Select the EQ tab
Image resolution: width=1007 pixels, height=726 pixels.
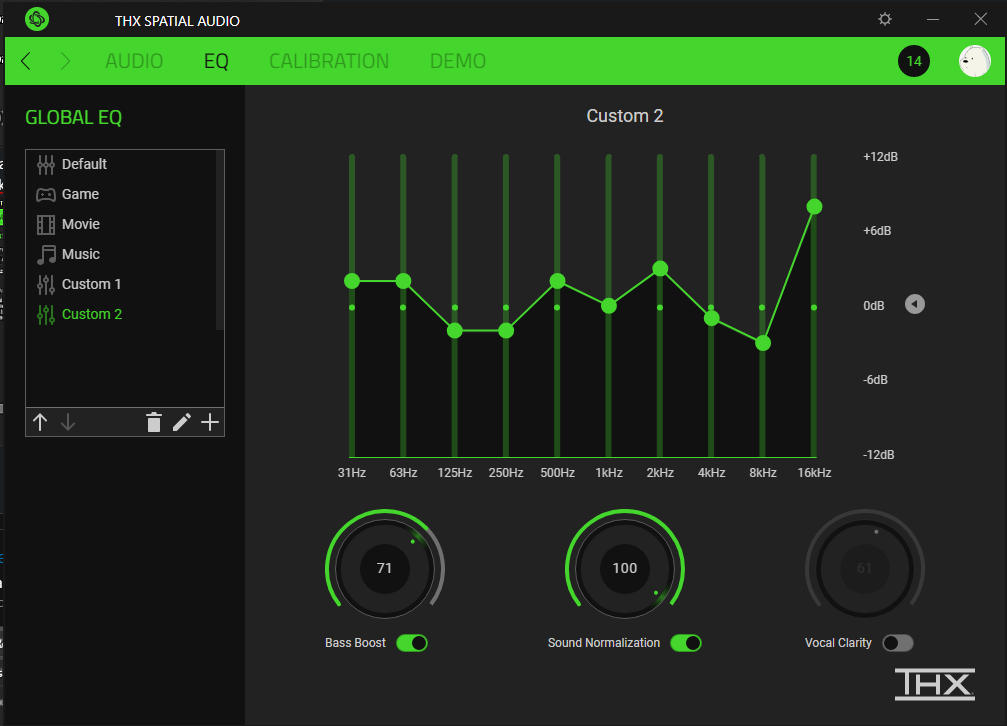pos(216,61)
